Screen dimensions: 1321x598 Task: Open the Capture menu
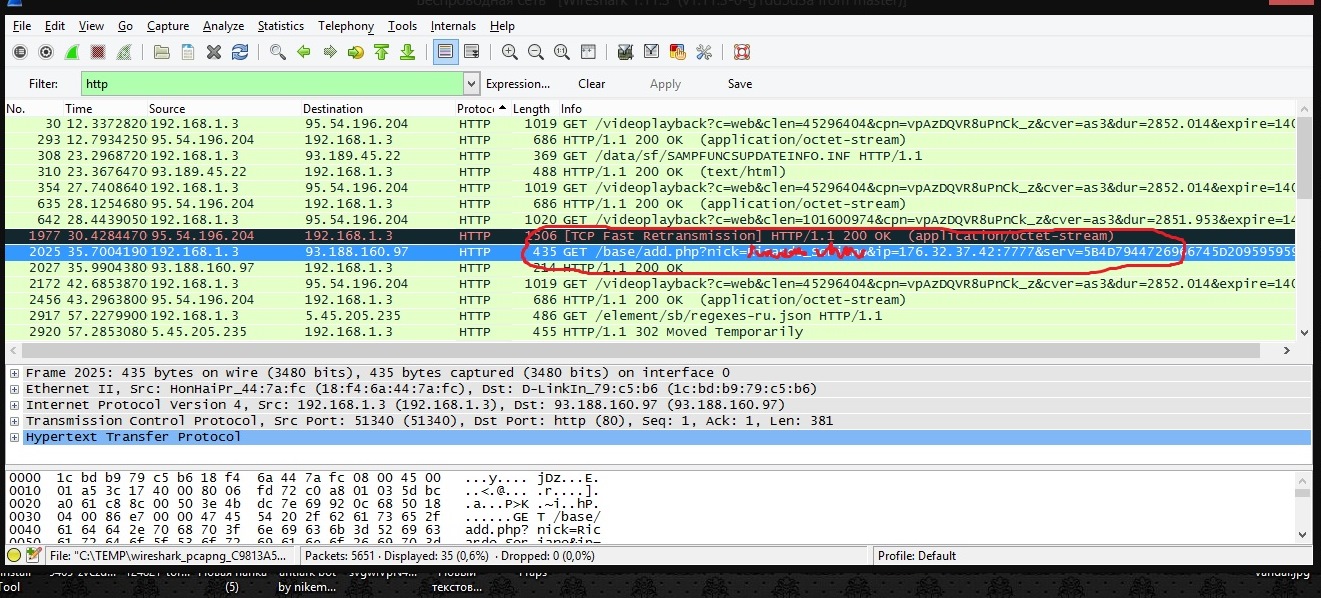coord(168,26)
